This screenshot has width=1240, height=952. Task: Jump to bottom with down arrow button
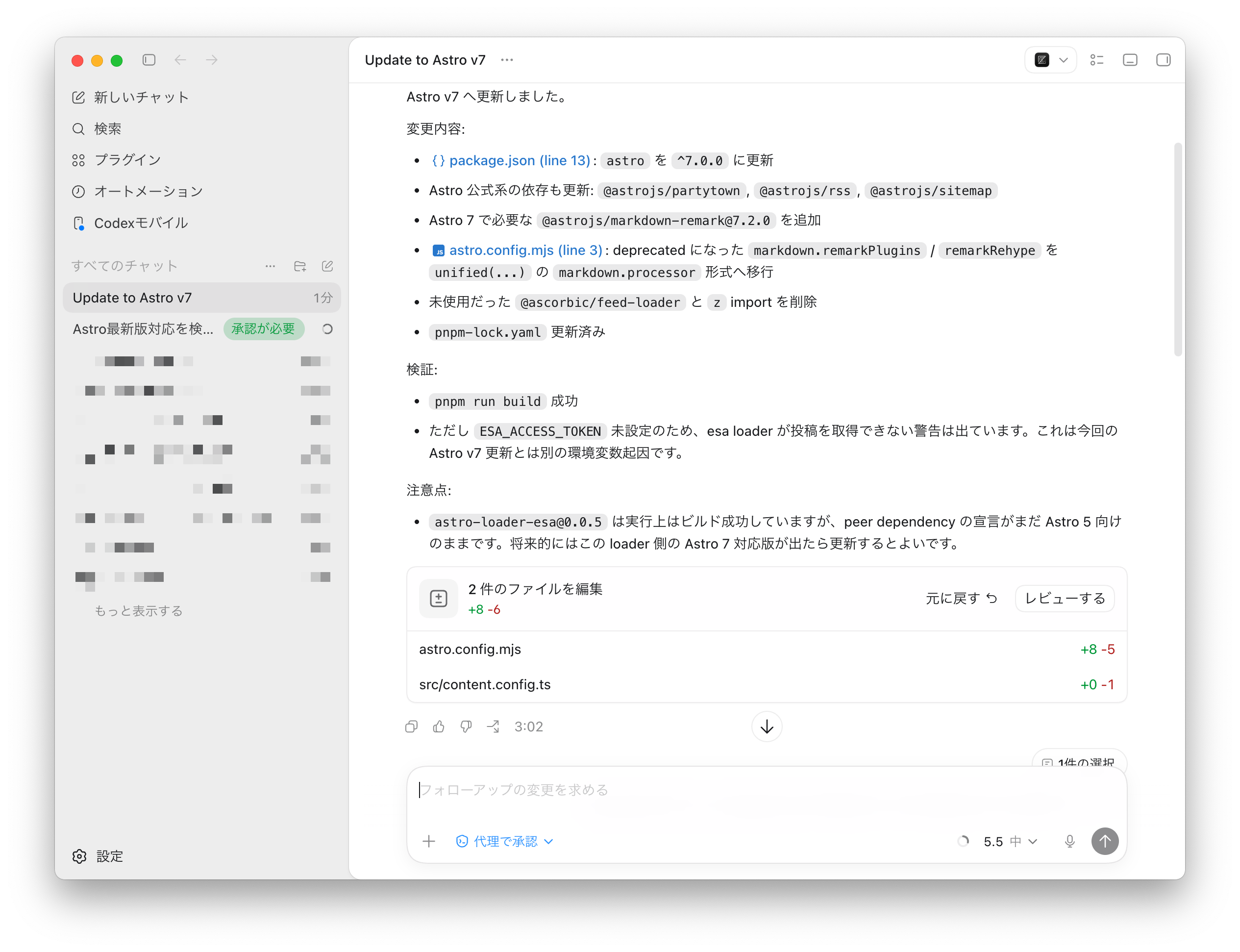767,727
